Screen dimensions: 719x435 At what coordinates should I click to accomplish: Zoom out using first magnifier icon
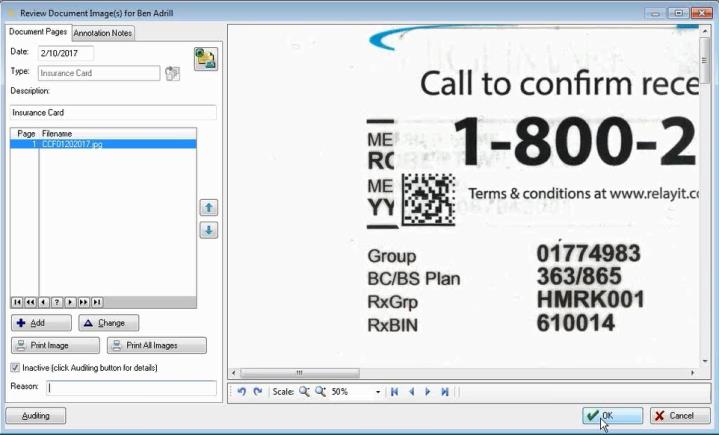point(304,392)
